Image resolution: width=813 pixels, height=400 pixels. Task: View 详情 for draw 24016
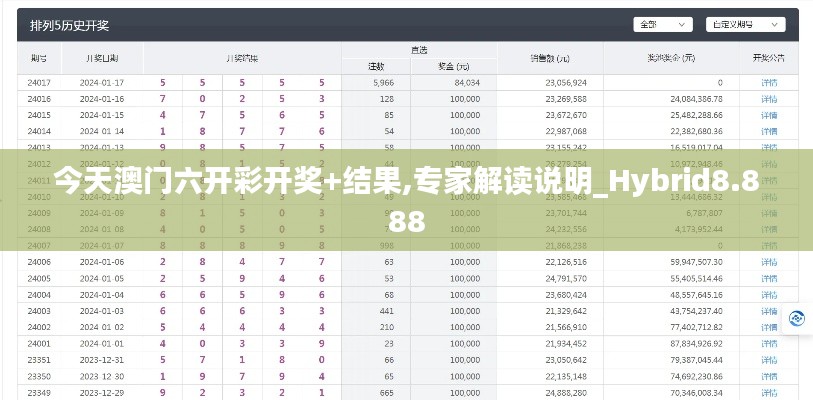click(x=768, y=99)
